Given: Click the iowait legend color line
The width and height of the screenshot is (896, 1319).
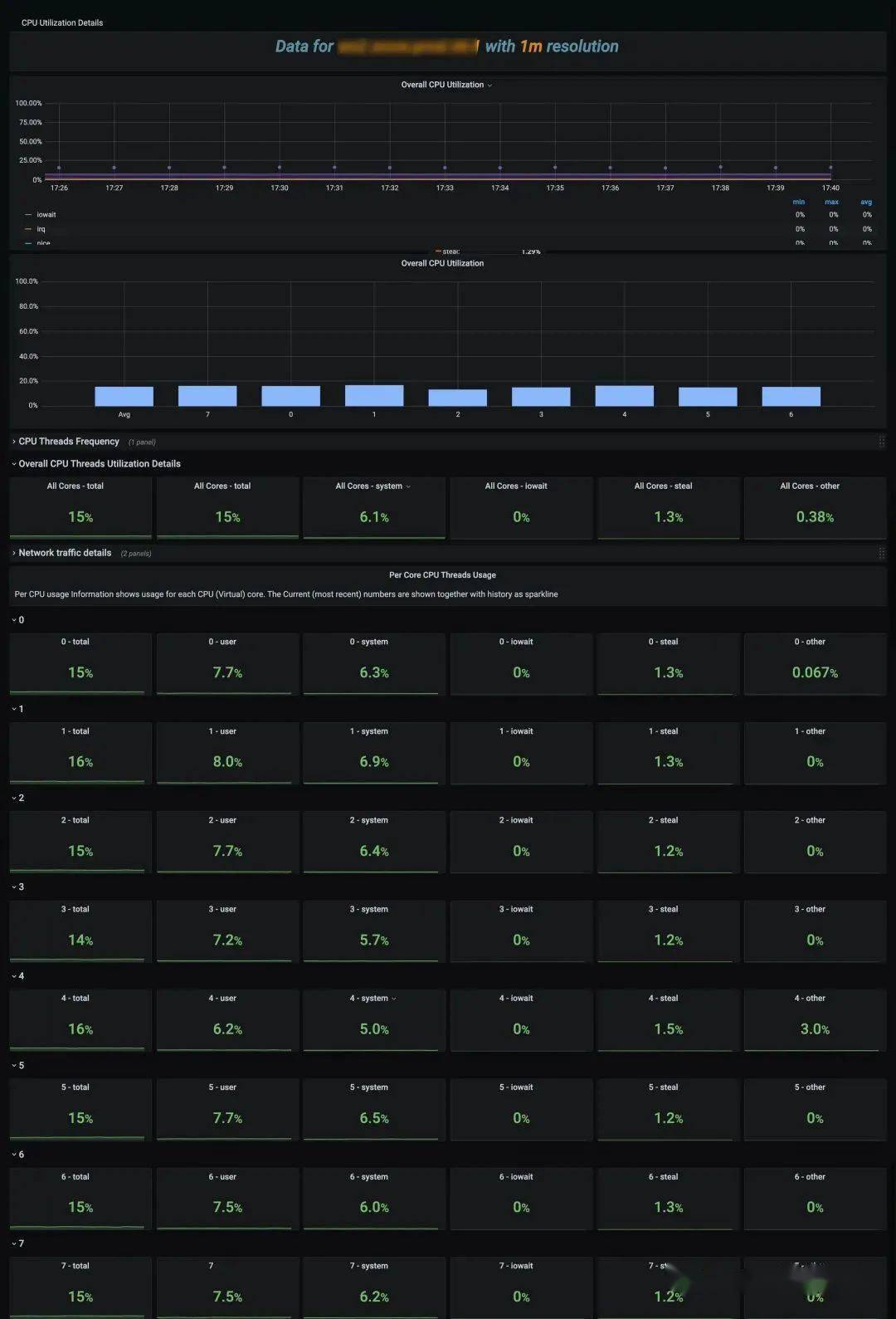Looking at the screenshot, I should (x=28, y=215).
